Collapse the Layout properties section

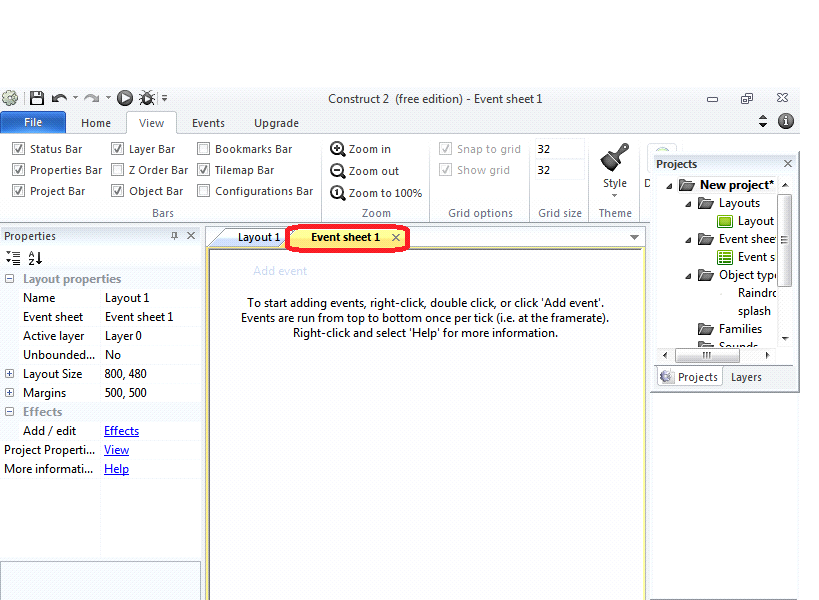point(9,278)
